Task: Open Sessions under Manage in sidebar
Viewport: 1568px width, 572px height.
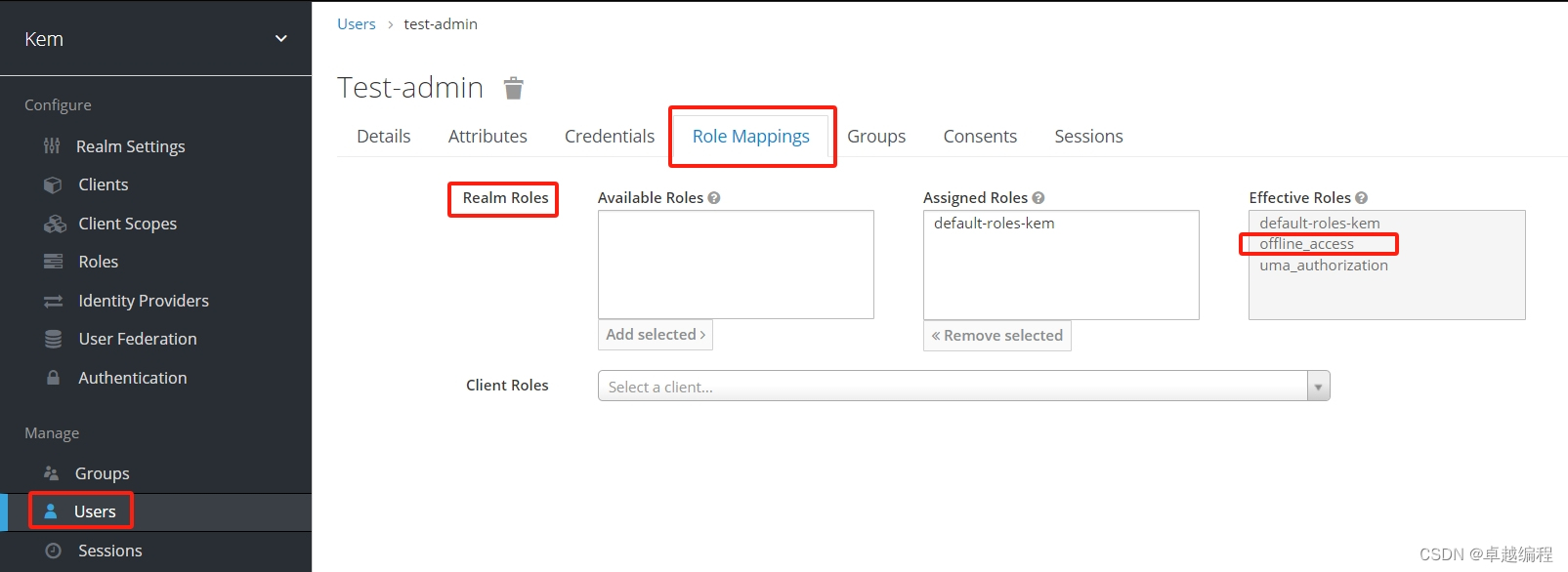Action: (110, 551)
